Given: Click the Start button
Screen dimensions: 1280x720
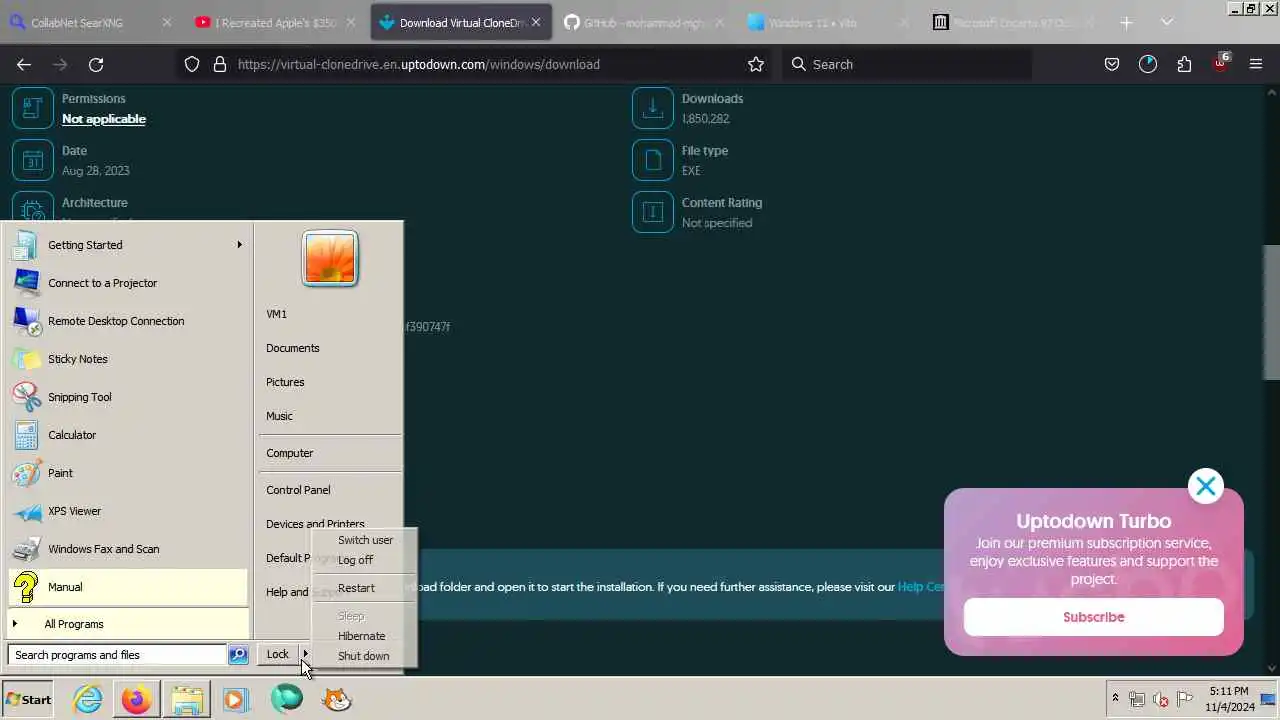Looking at the screenshot, I should (x=28, y=699).
